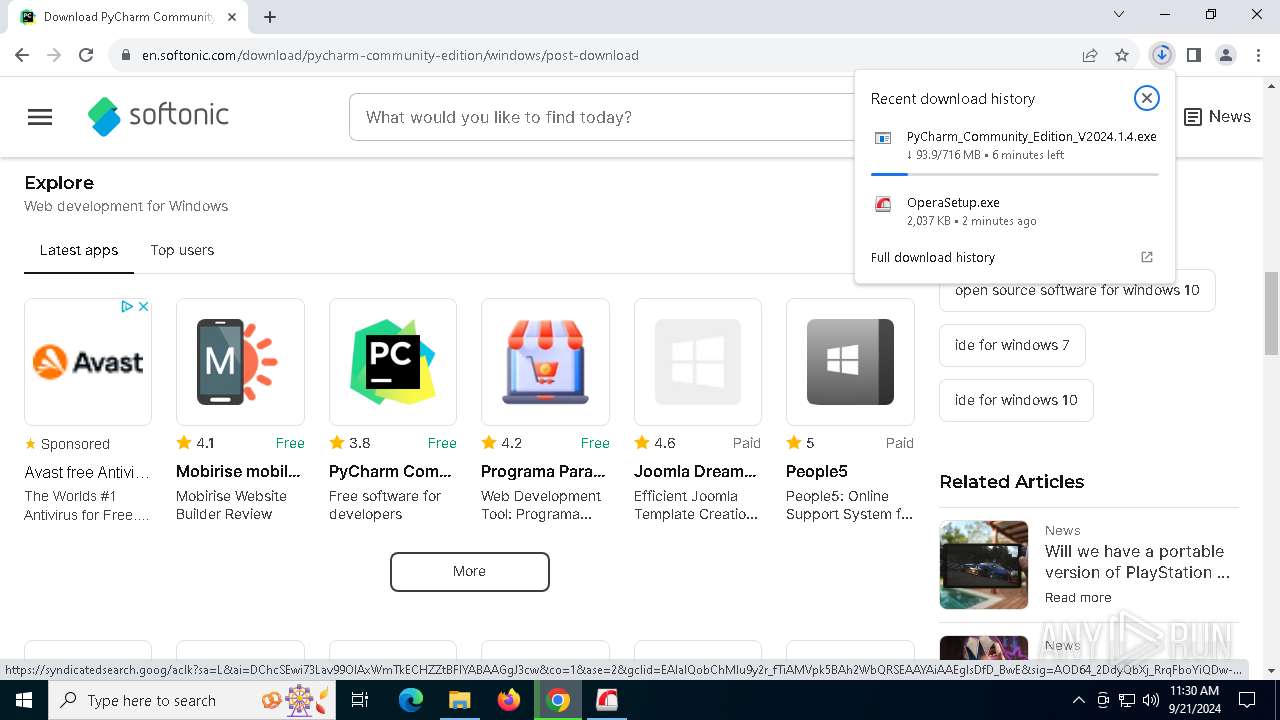The image size is (1280, 720).
Task: Show hidden system tray icons
Action: coord(1079,700)
